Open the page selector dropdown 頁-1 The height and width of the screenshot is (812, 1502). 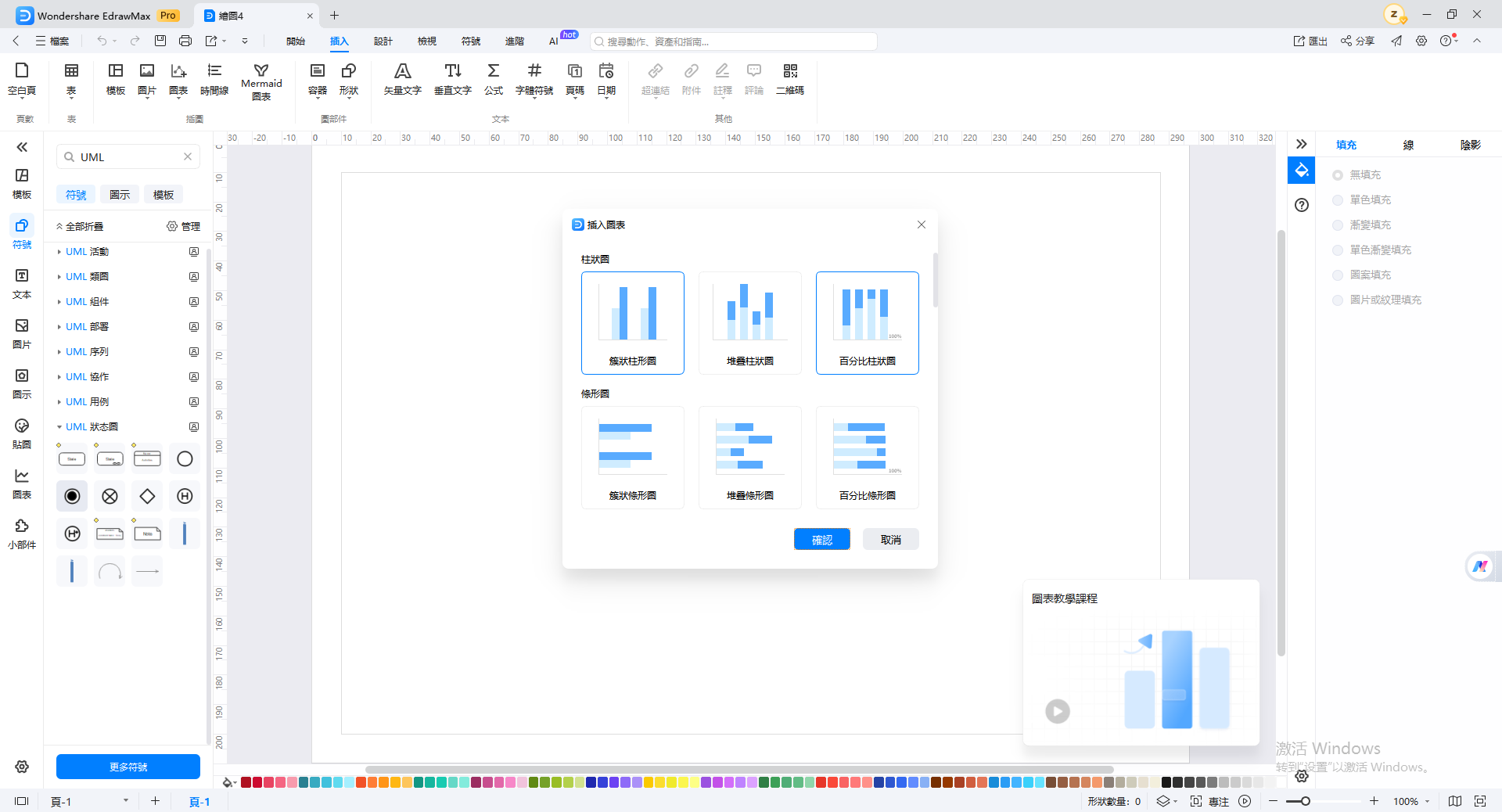tap(89, 801)
